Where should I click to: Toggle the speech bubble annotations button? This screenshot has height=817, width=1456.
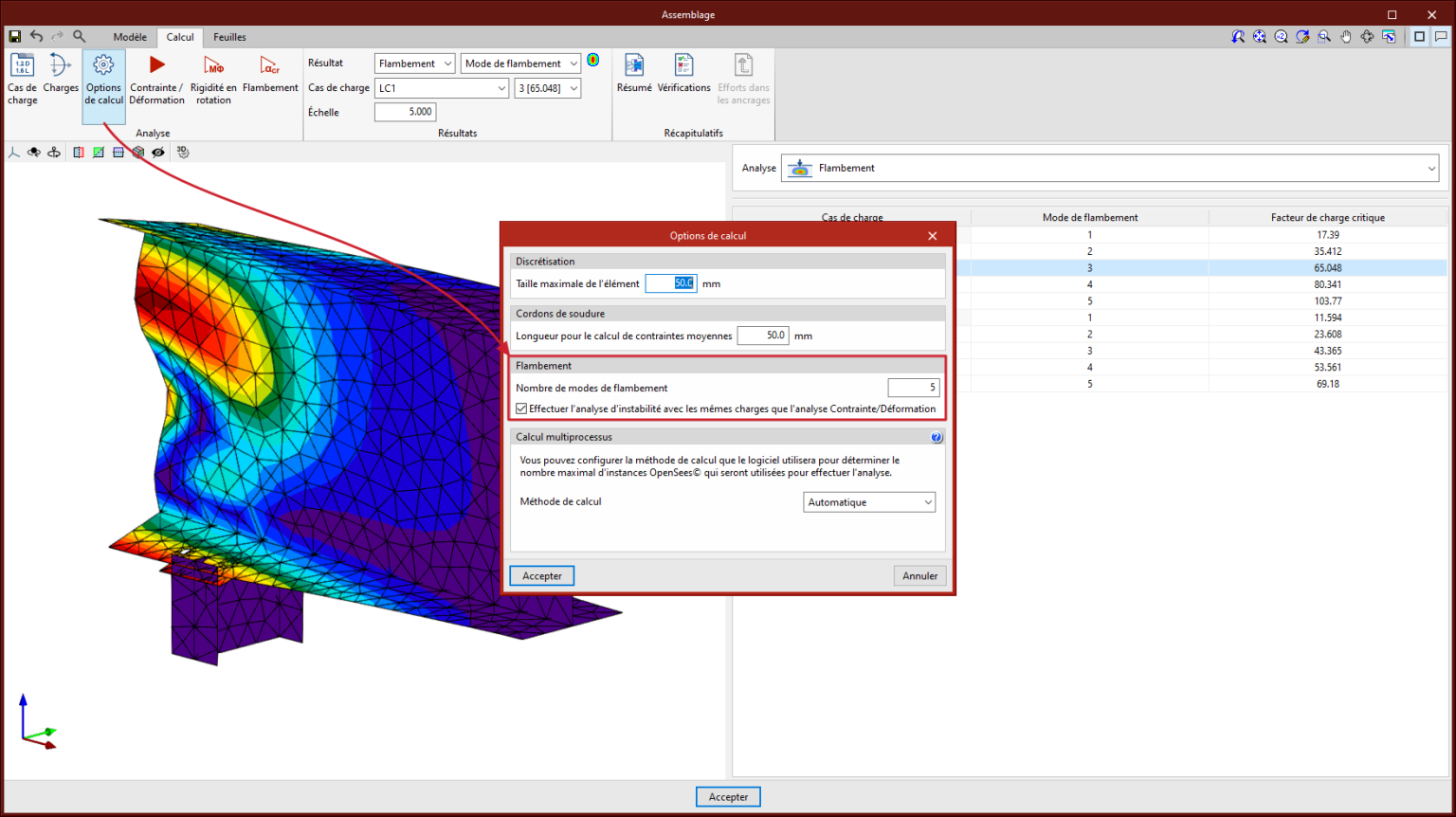point(1441,37)
